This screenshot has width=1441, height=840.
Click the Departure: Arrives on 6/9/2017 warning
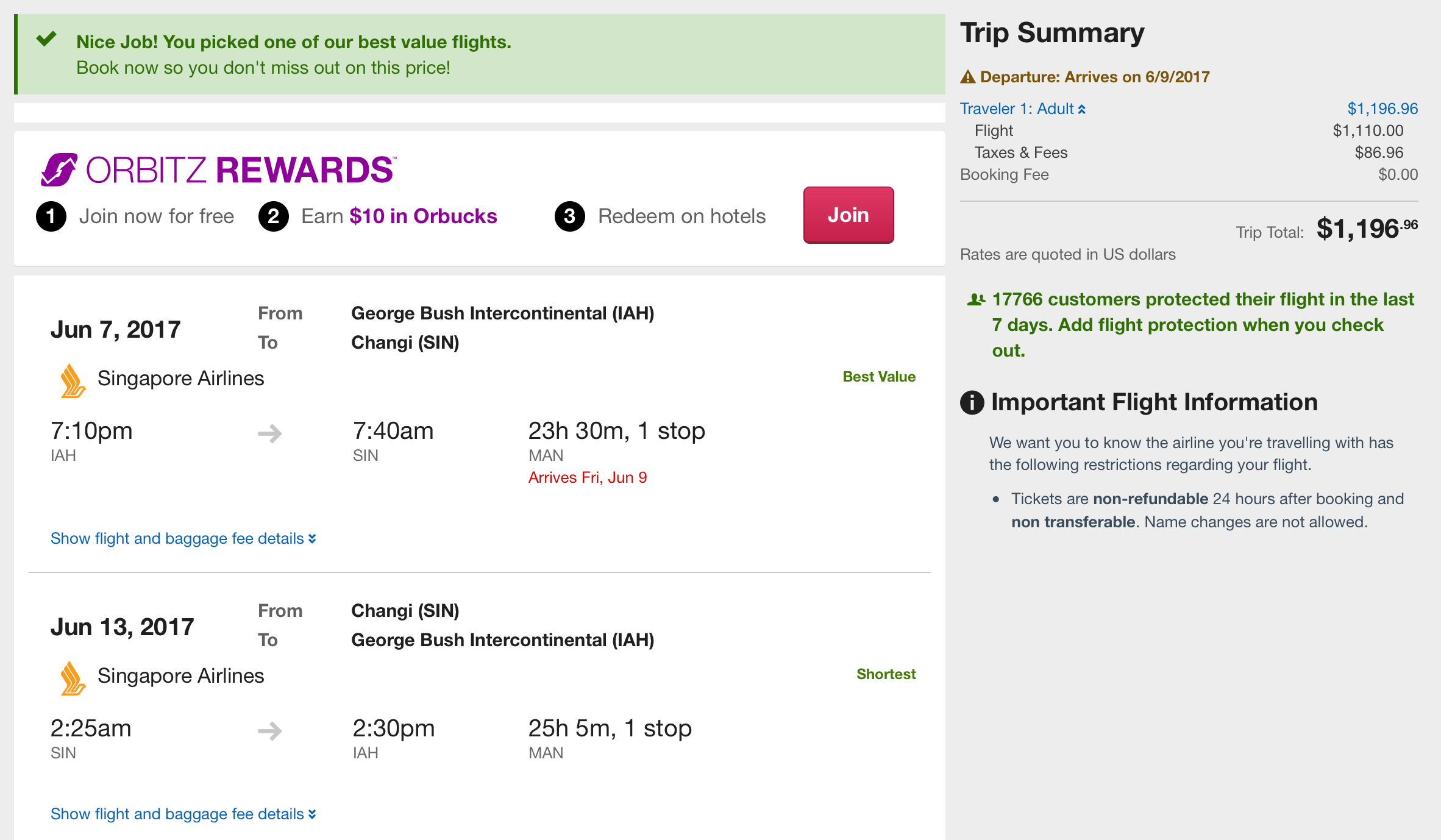1094,77
